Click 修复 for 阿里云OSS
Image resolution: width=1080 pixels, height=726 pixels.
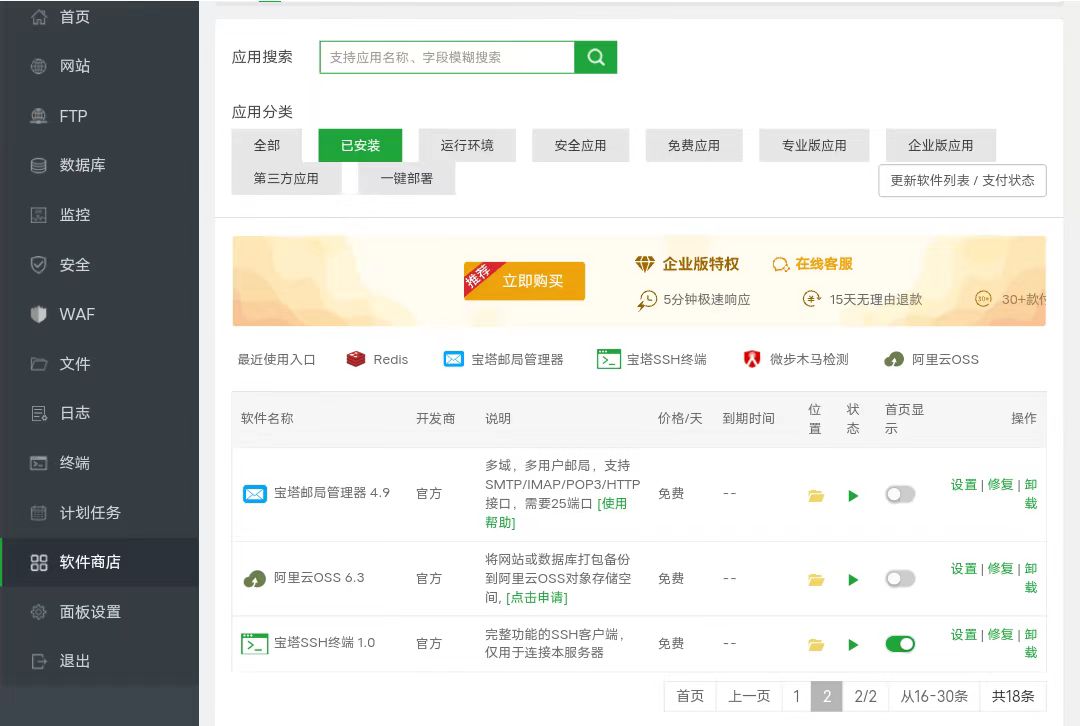(x=1000, y=569)
